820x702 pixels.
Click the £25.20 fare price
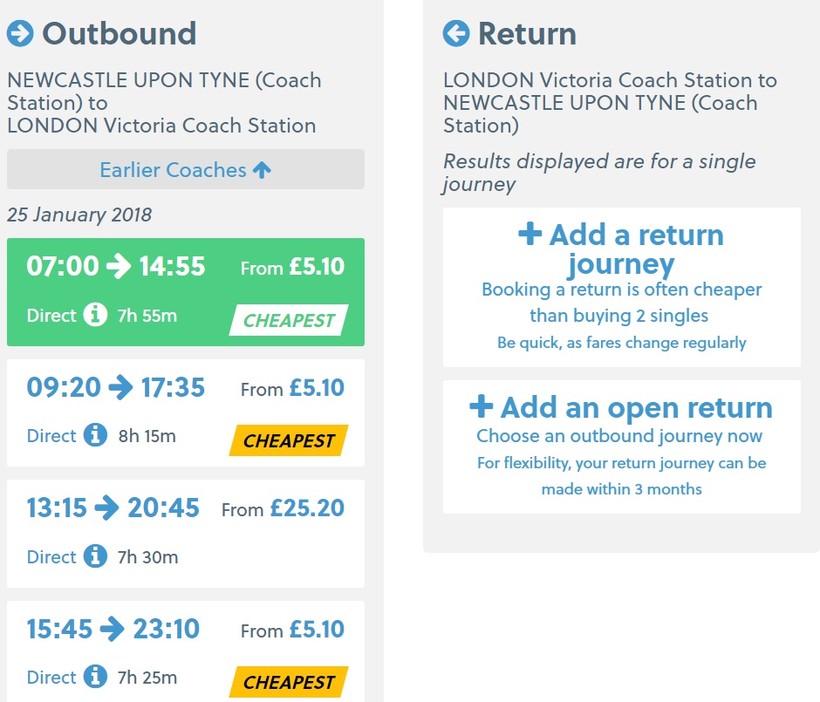tap(306, 509)
